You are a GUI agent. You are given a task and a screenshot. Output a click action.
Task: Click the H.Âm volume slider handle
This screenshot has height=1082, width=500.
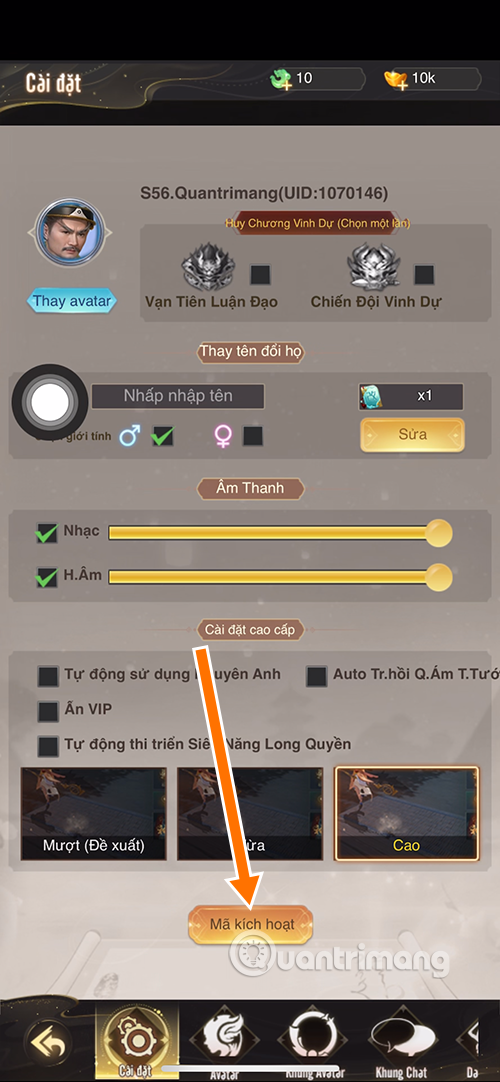[x=438, y=577]
